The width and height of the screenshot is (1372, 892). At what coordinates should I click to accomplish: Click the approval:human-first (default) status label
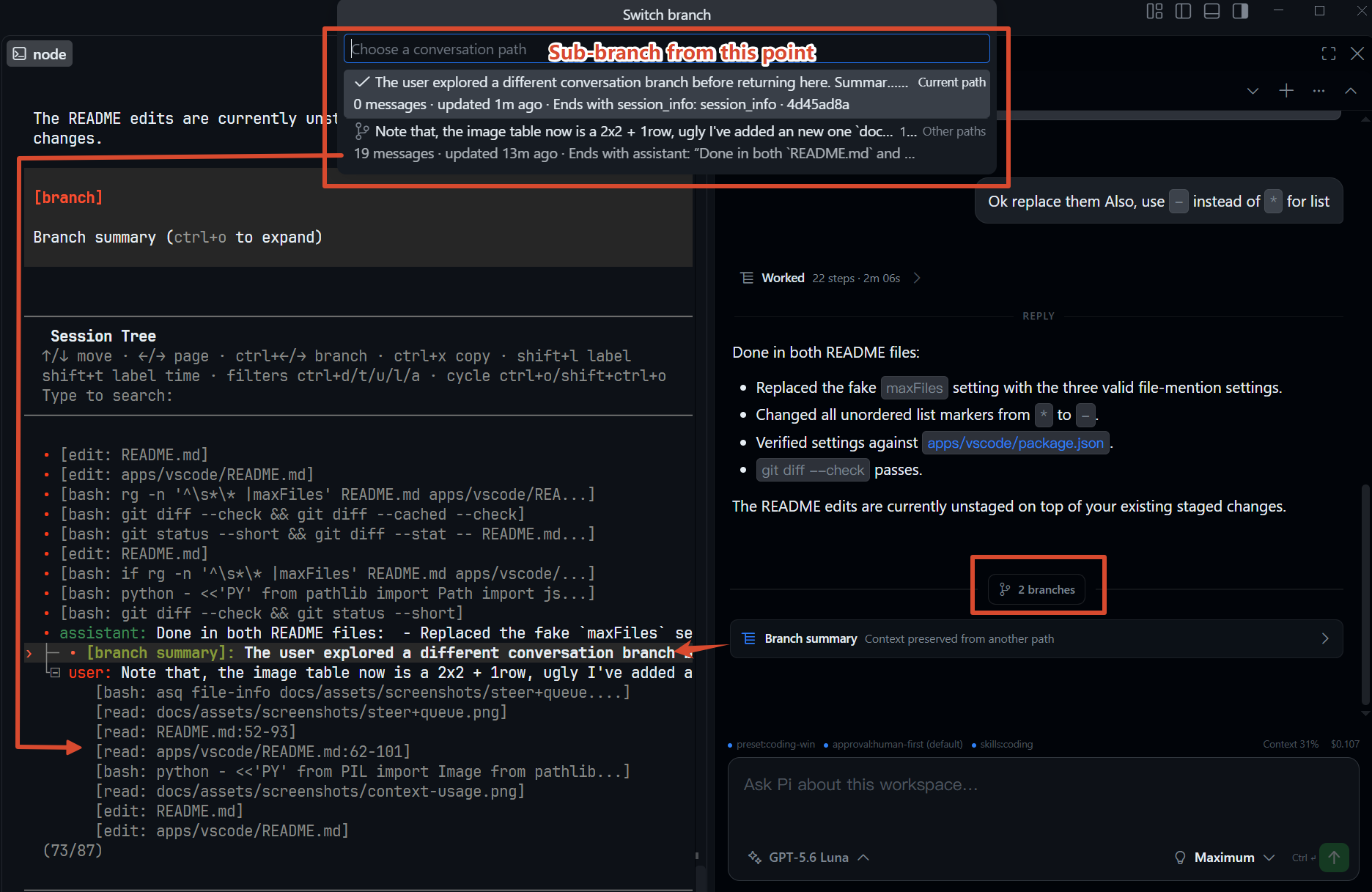(x=897, y=744)
